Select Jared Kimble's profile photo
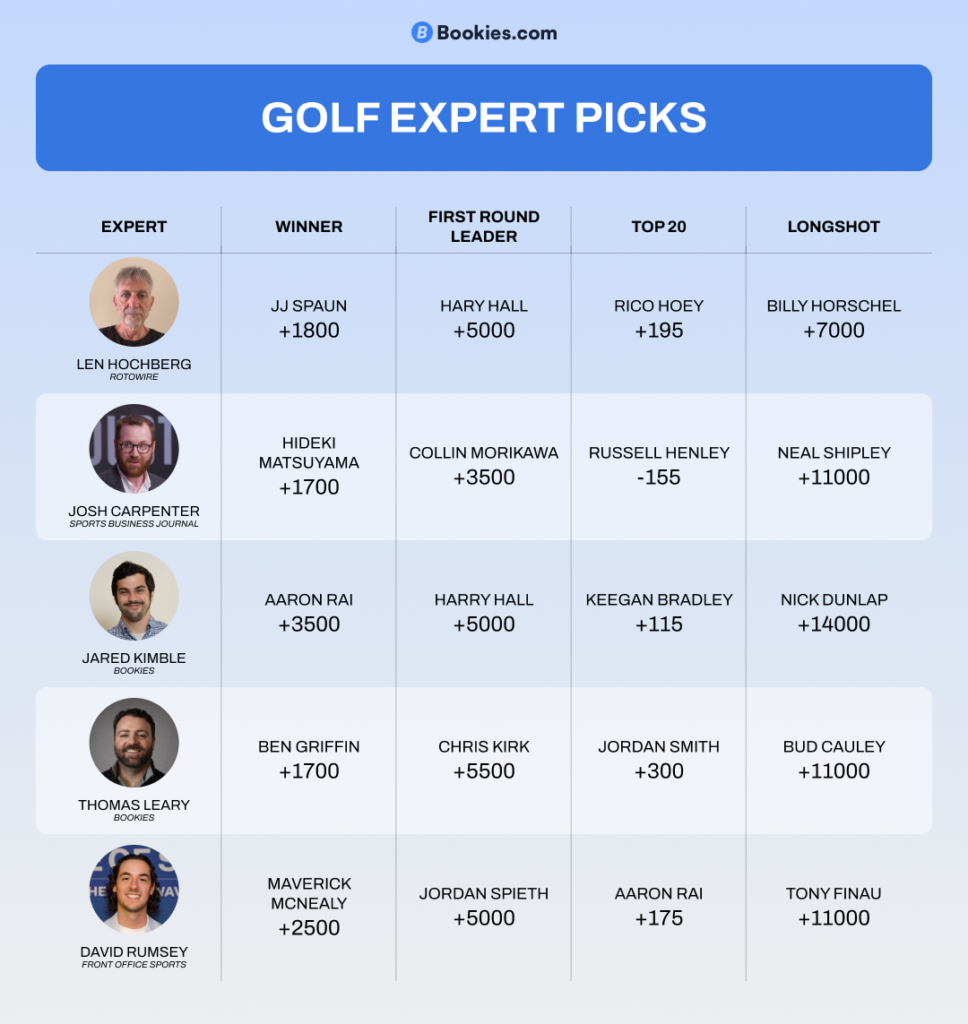This screenshot has height=1024, width=968. tap(134, 596)
